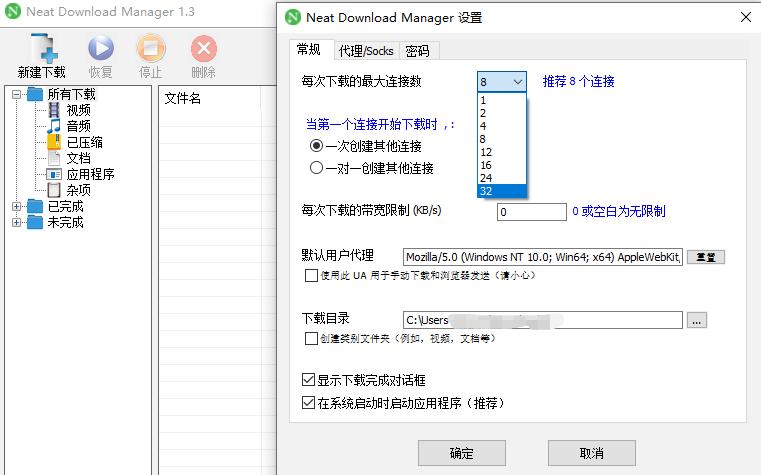
Task: Select the 音频 (Audio) category in tree
Action: (78, 126)
